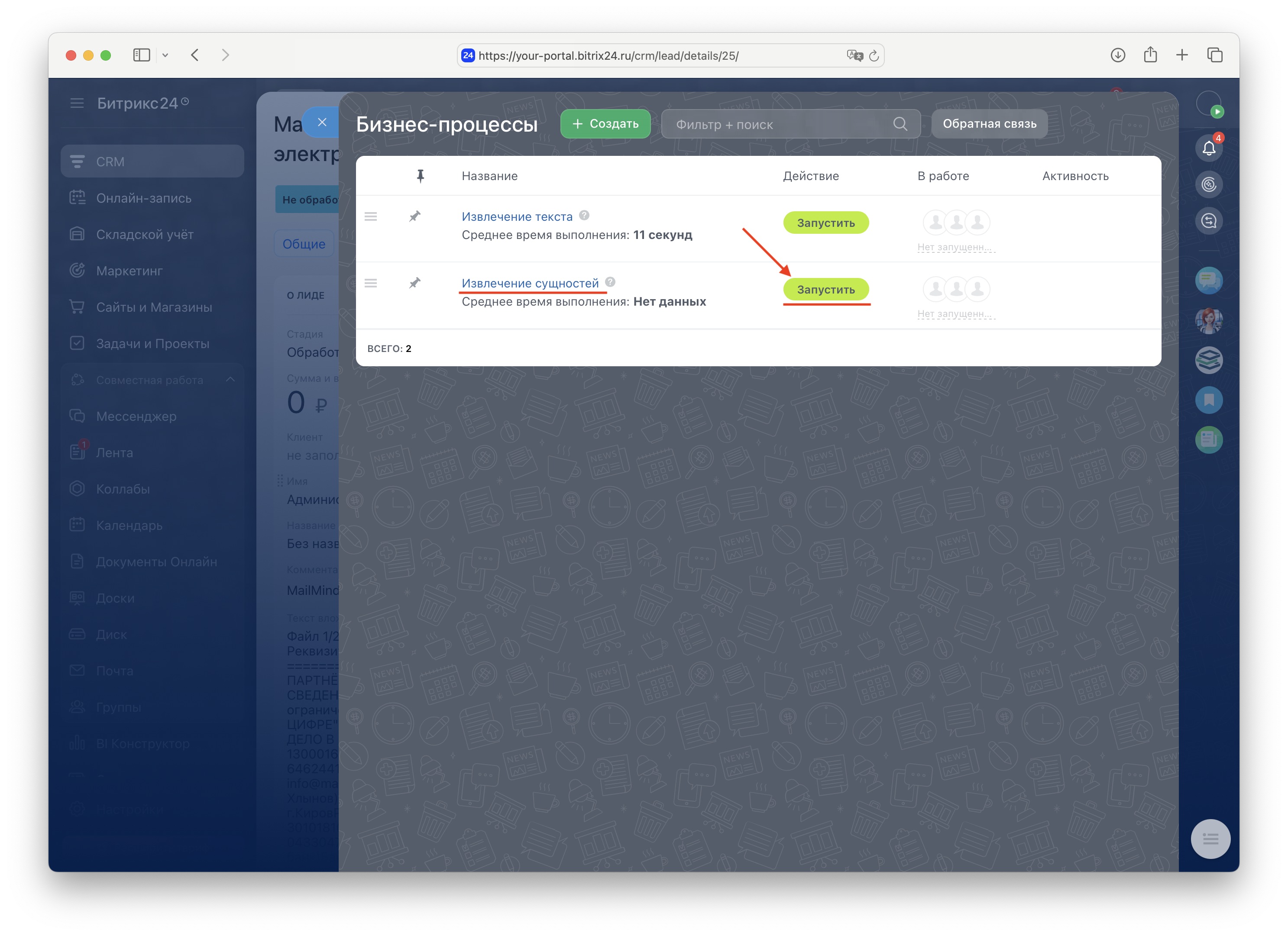Close the Бизнес-процессы slider panel
Viewport: 1288px width, 936px height.
[322, 122]
